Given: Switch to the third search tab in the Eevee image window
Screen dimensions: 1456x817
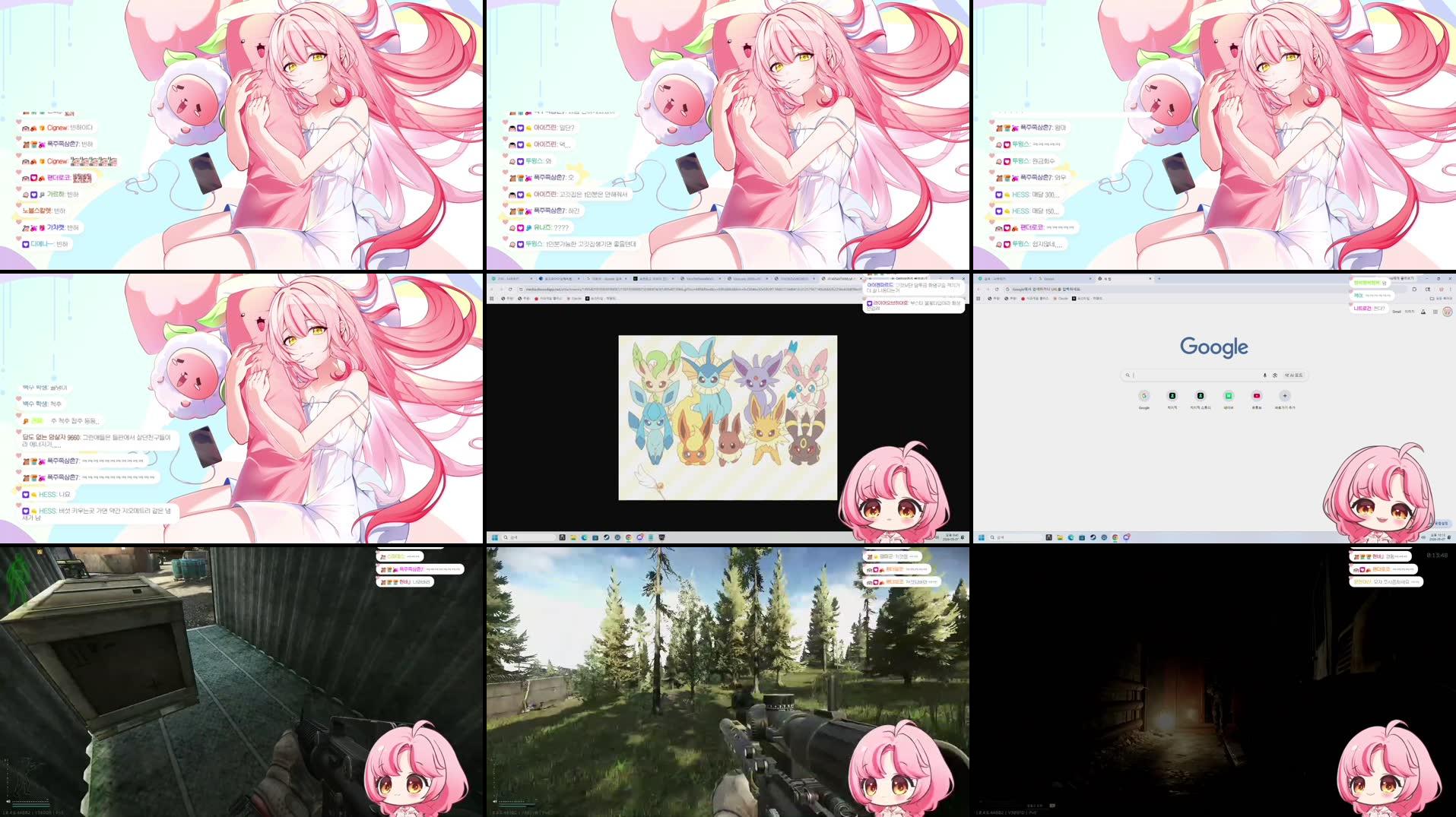Looking at the screenshot, I should [x=604, y=278].
